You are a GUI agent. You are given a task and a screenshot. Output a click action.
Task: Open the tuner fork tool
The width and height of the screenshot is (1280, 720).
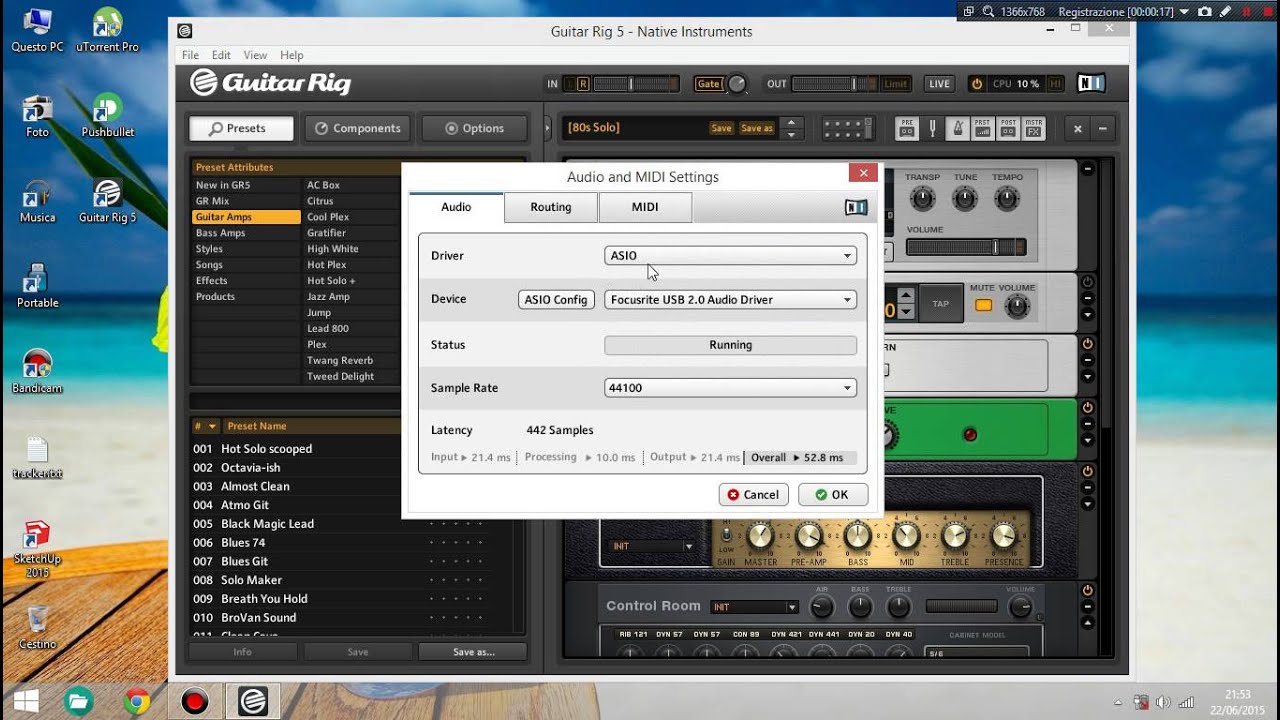pos(933,128)
